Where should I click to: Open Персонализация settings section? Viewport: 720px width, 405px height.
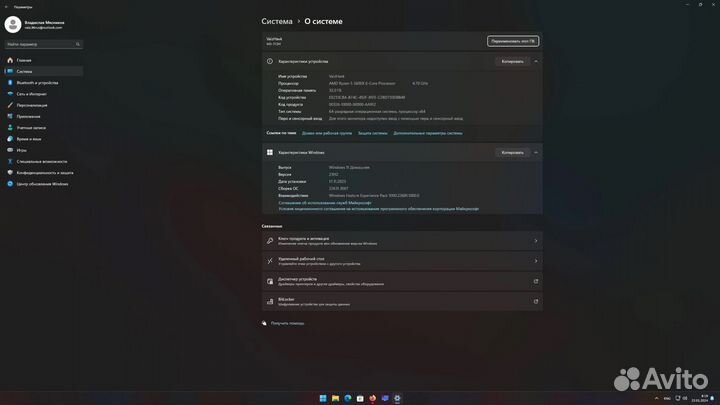32,105
